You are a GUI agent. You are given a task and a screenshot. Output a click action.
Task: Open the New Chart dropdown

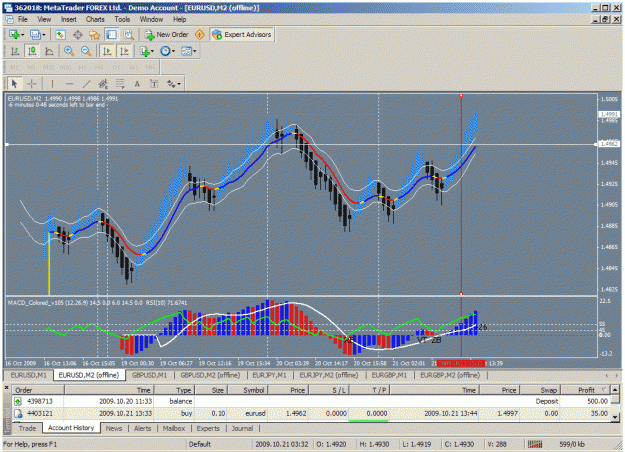click(x=16, y=35)
